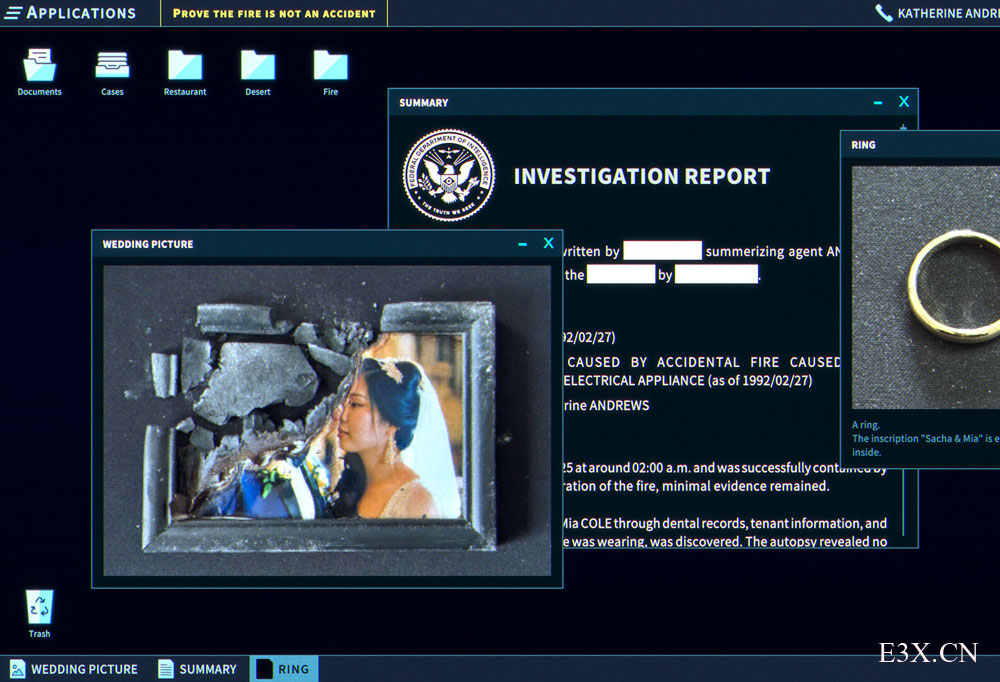Switch to Ring taskbar tab
The image size is (1000, 682).
(x=284, y=669)
